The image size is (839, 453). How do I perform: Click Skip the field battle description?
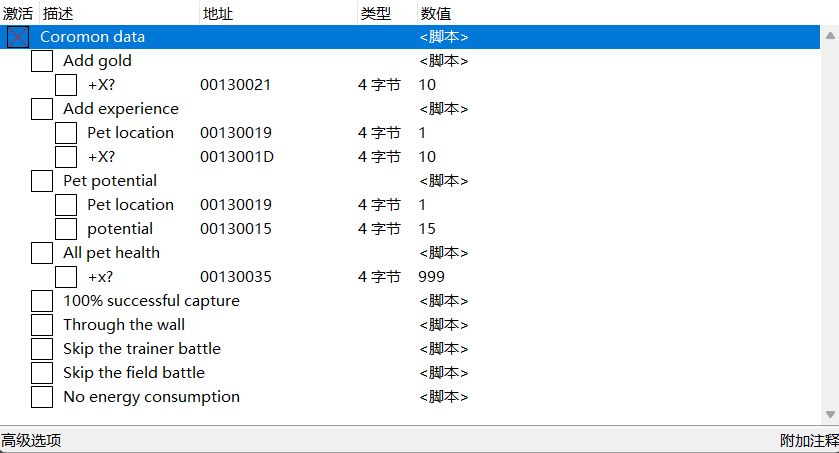pyautogui.click(x=134, y=373)
